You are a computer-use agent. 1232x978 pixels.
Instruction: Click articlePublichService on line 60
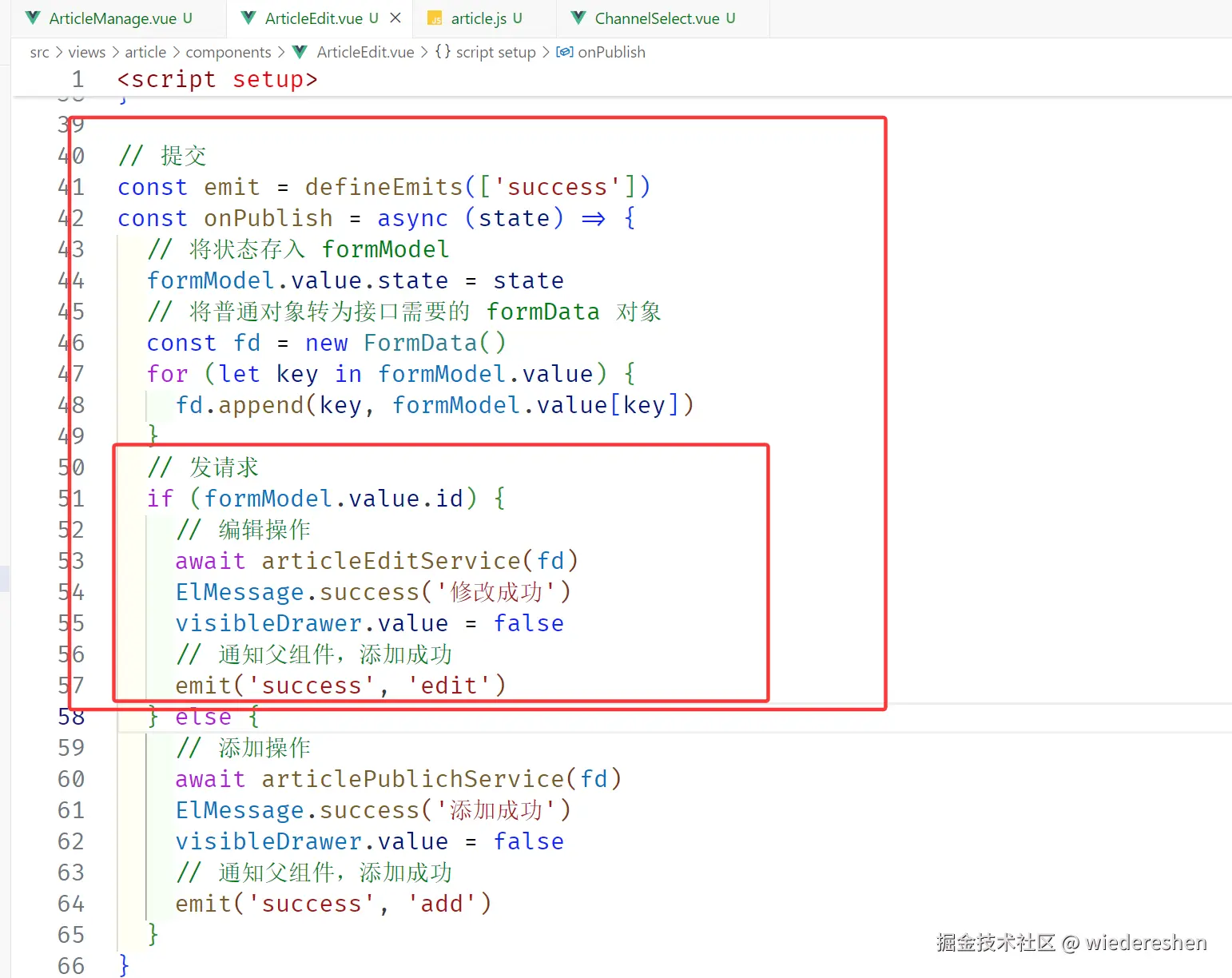[413, 779]
